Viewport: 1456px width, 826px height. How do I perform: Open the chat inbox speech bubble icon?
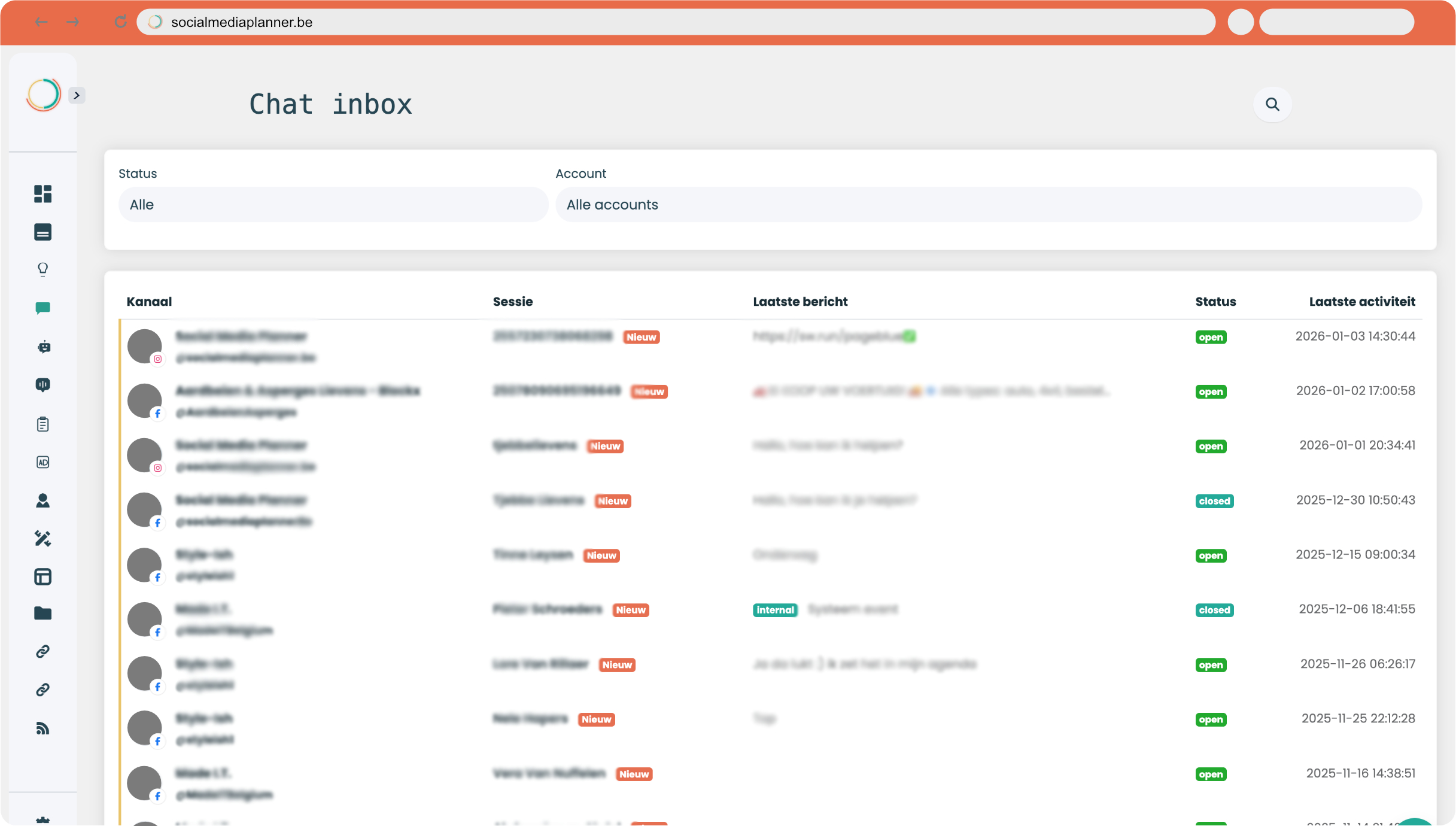42,308
